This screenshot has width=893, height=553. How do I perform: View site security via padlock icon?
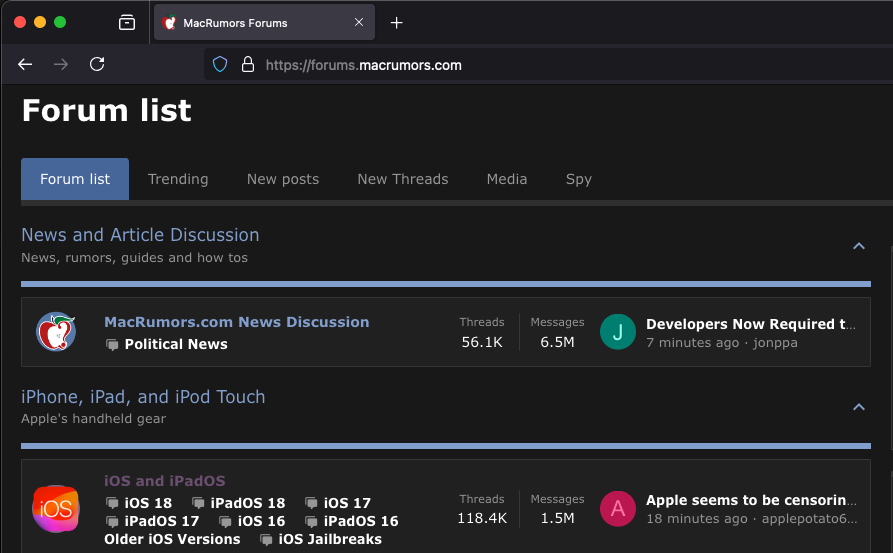click(x=248, y=64)
